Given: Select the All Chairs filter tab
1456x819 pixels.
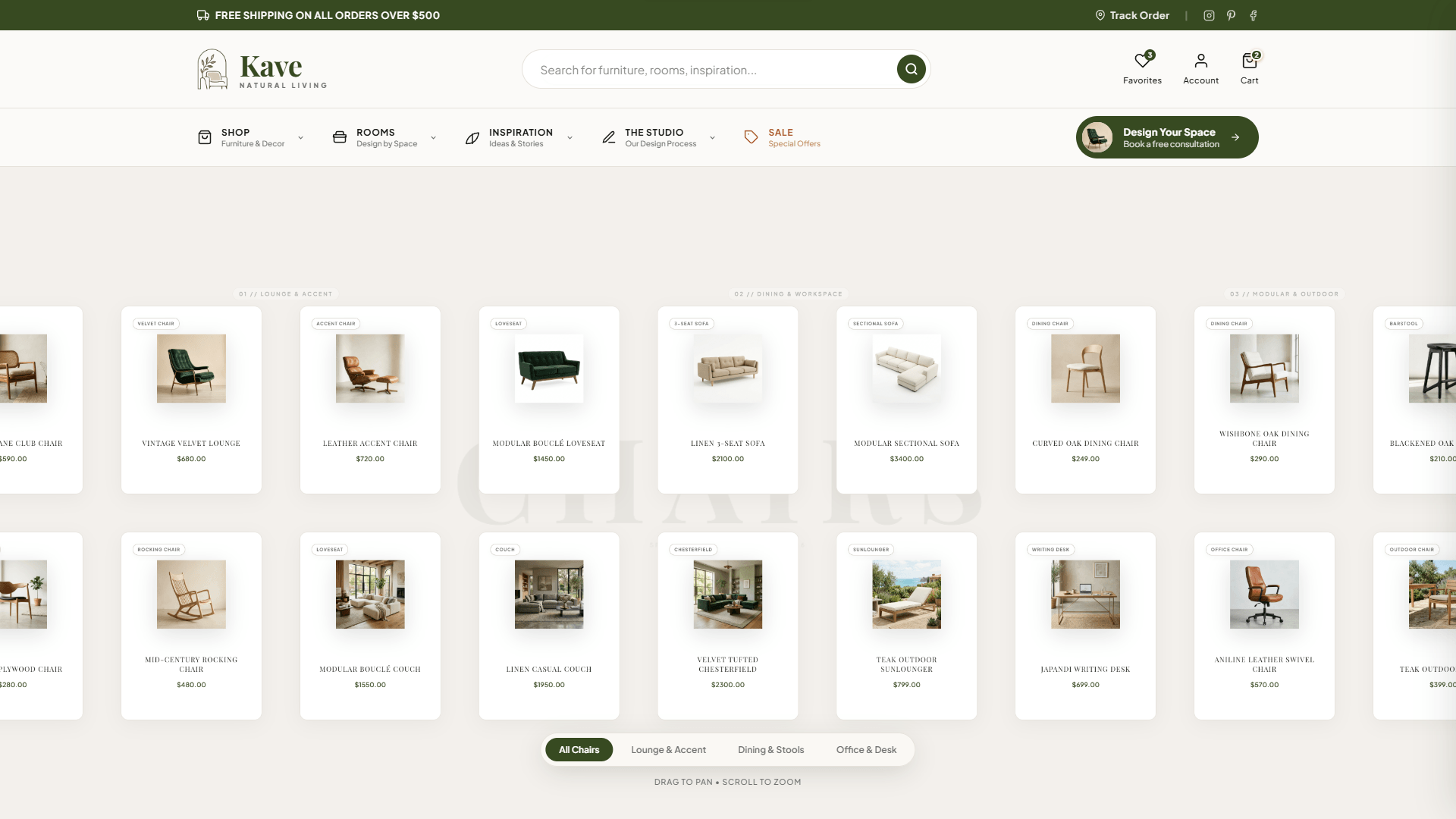Looking at the screenshot, I should [x=579, y=750].
